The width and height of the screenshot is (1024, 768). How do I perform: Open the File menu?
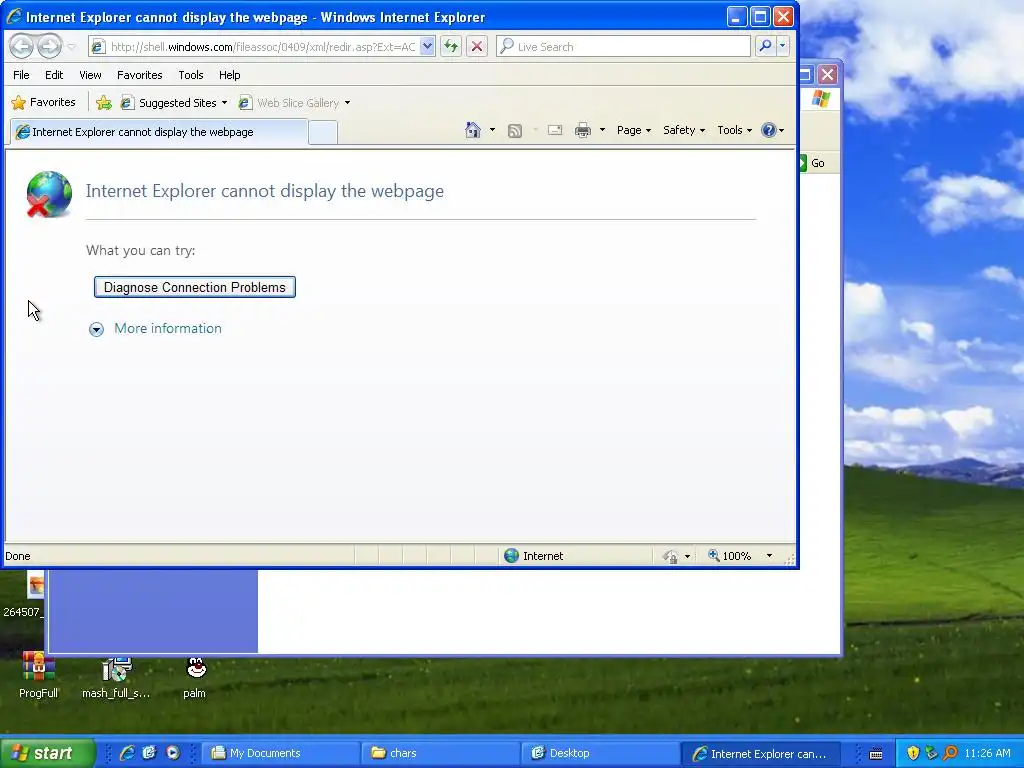21,75
